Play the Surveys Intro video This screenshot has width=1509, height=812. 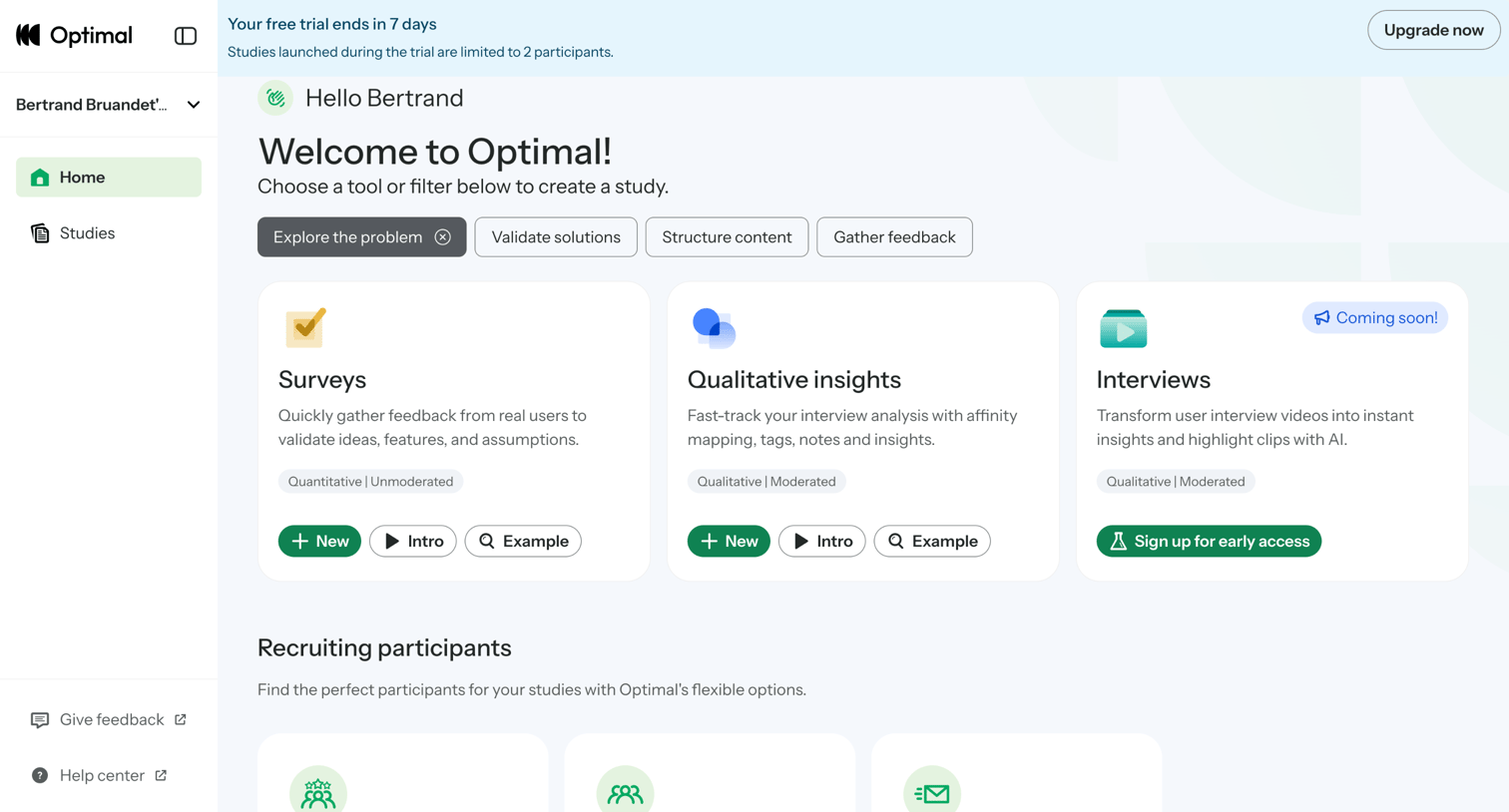413,541
